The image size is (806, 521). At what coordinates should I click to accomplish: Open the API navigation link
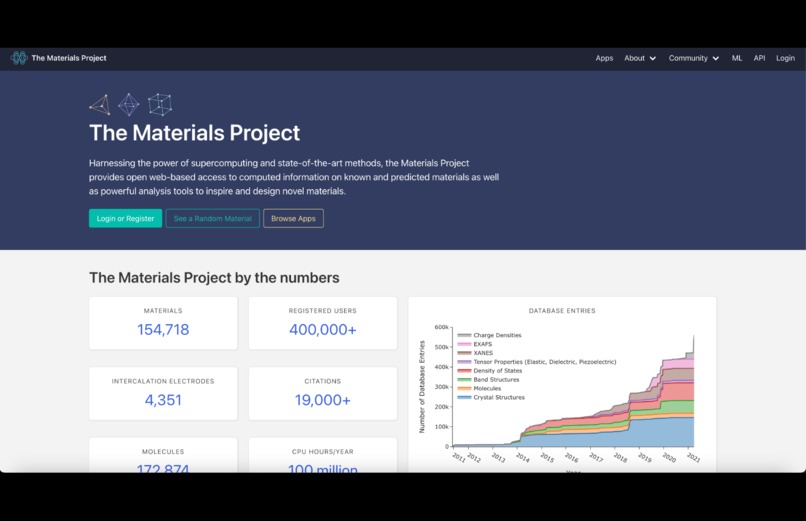[x=759, y=58]
